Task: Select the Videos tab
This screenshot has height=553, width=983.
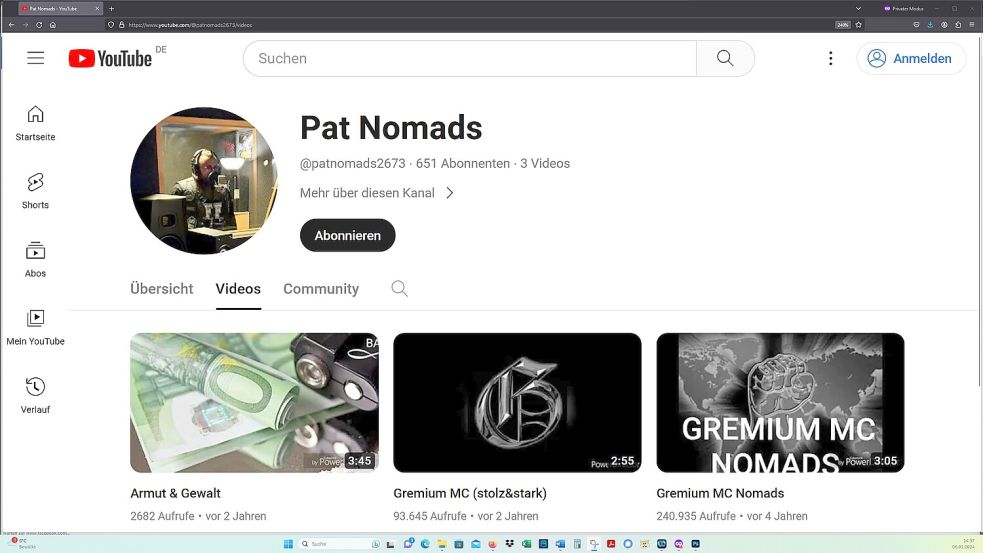Action: [238, 288]
